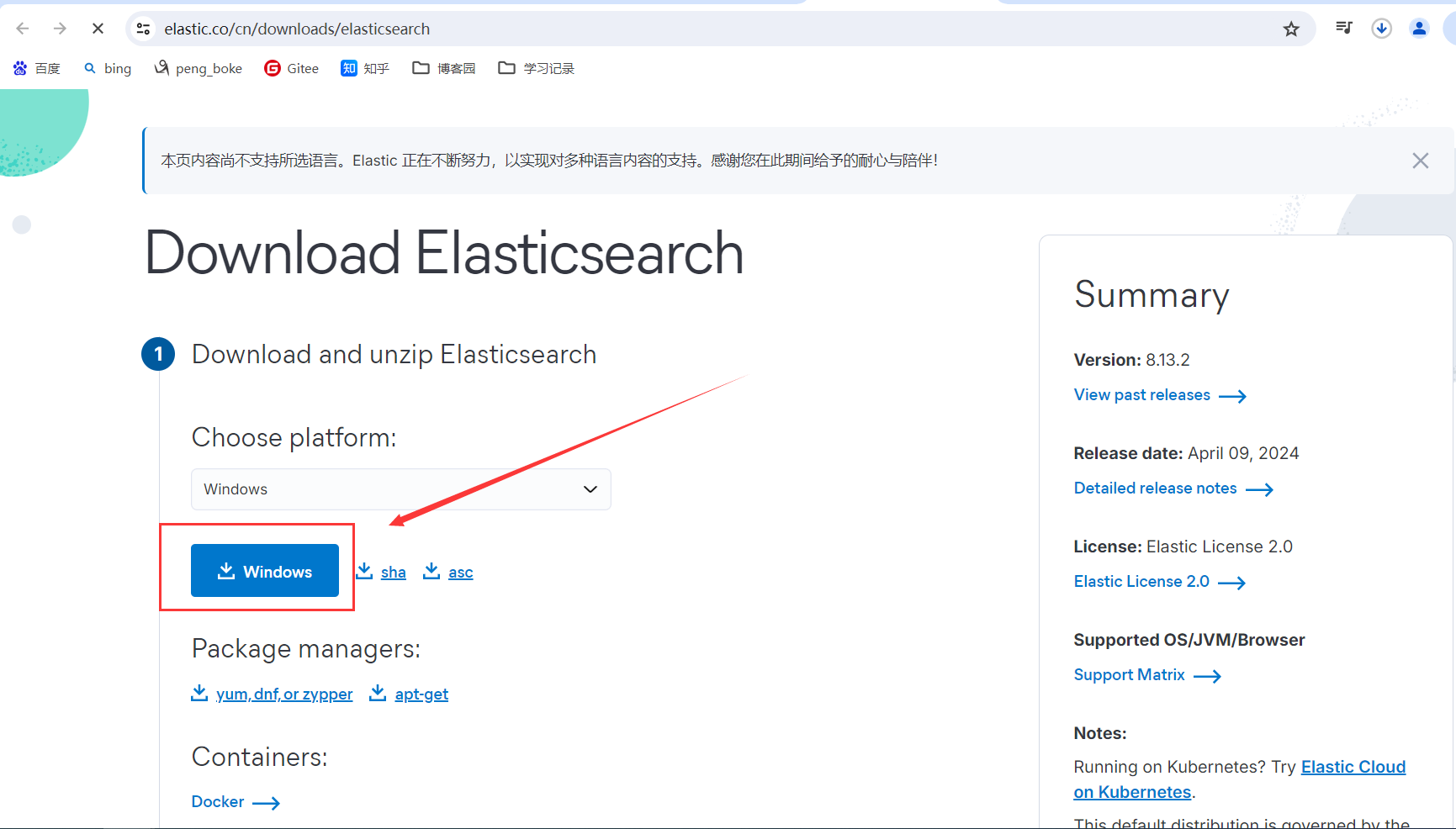Open the Elastic License 2.0 link

[1160, 582]
